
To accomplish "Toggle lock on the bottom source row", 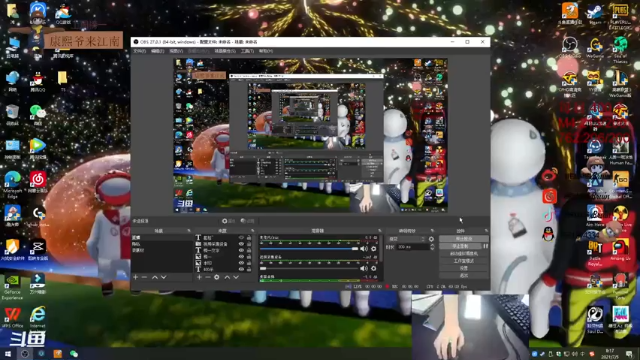I will [x=249, y=269].
